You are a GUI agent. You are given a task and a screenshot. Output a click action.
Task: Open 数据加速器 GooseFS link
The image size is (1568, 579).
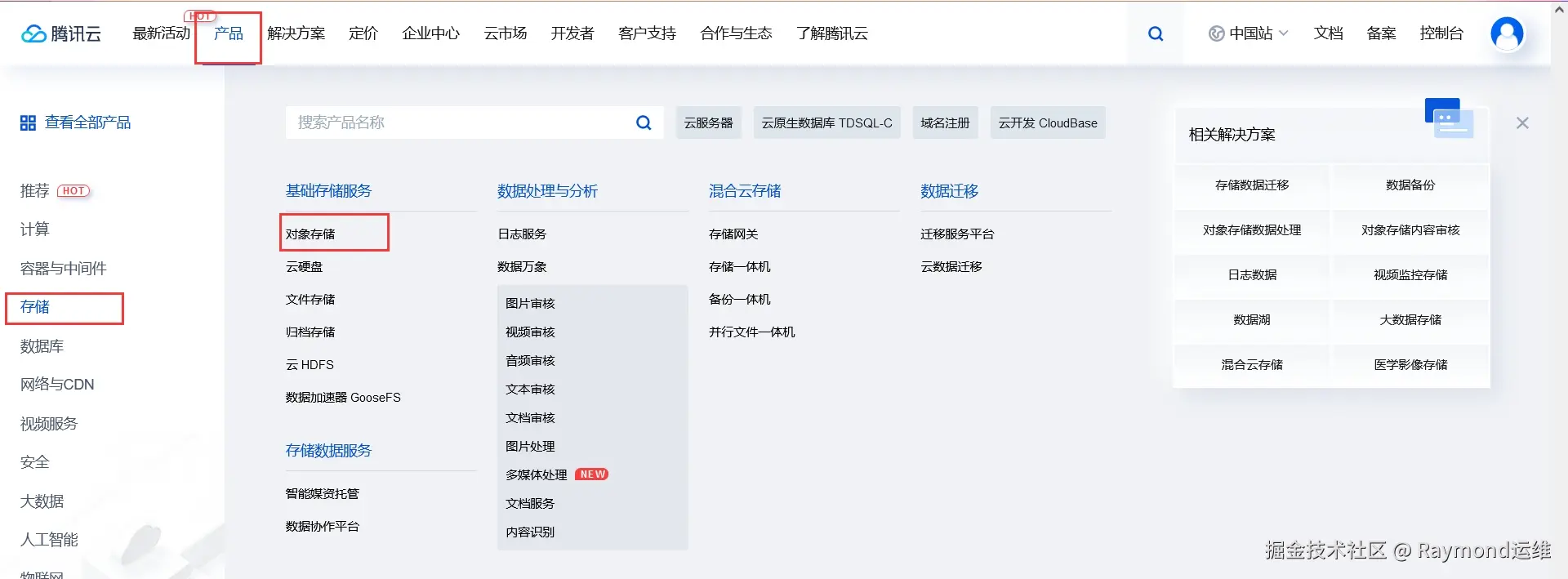[x=343, y=398]
